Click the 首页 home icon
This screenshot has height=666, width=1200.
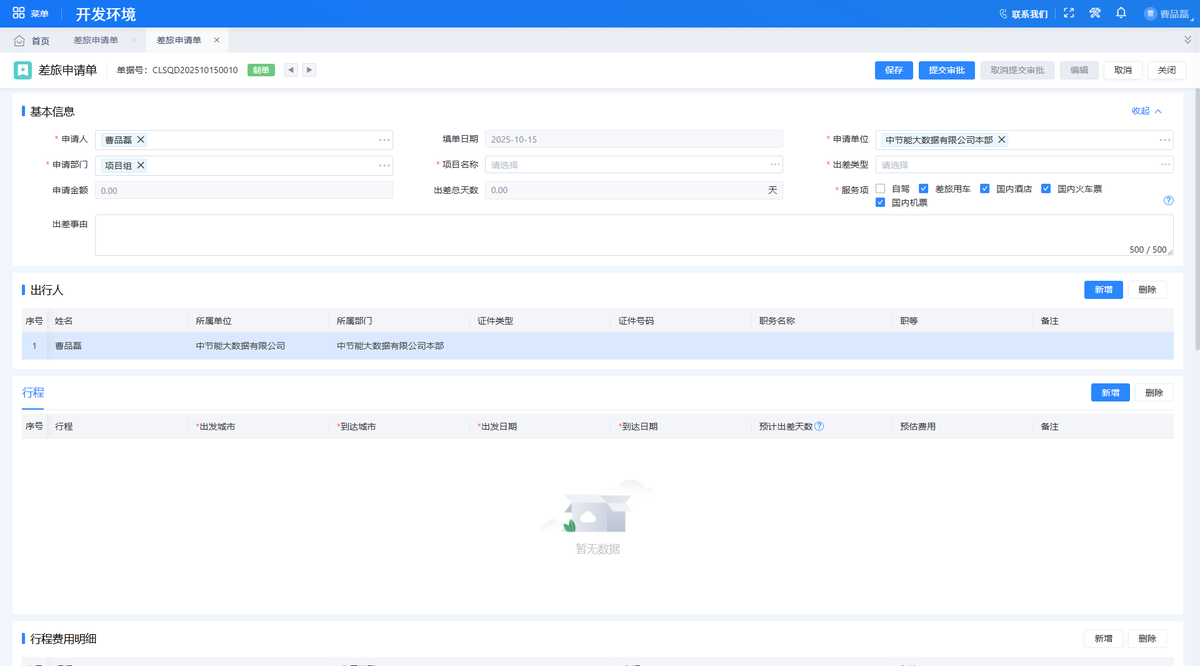(x=19, y=41)
